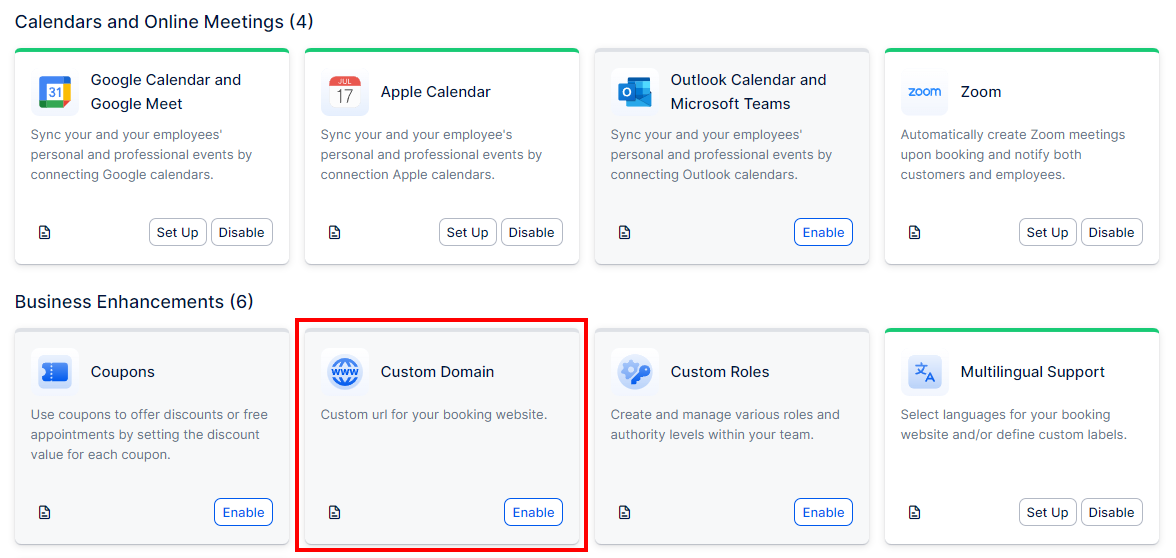Open documentation icon in Coupons card
This screenshot has width=1176, height=558.
(x=44, y=512)
